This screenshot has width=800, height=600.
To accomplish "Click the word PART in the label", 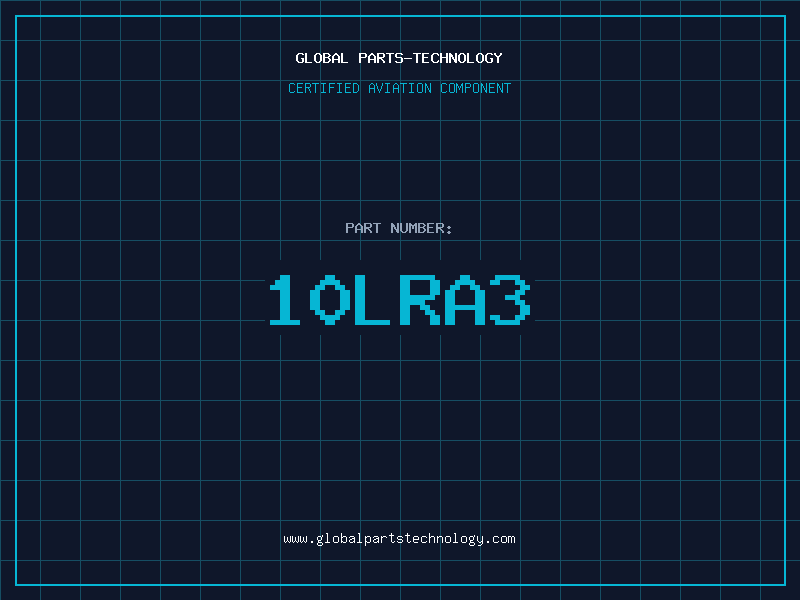I will point(363,228).
